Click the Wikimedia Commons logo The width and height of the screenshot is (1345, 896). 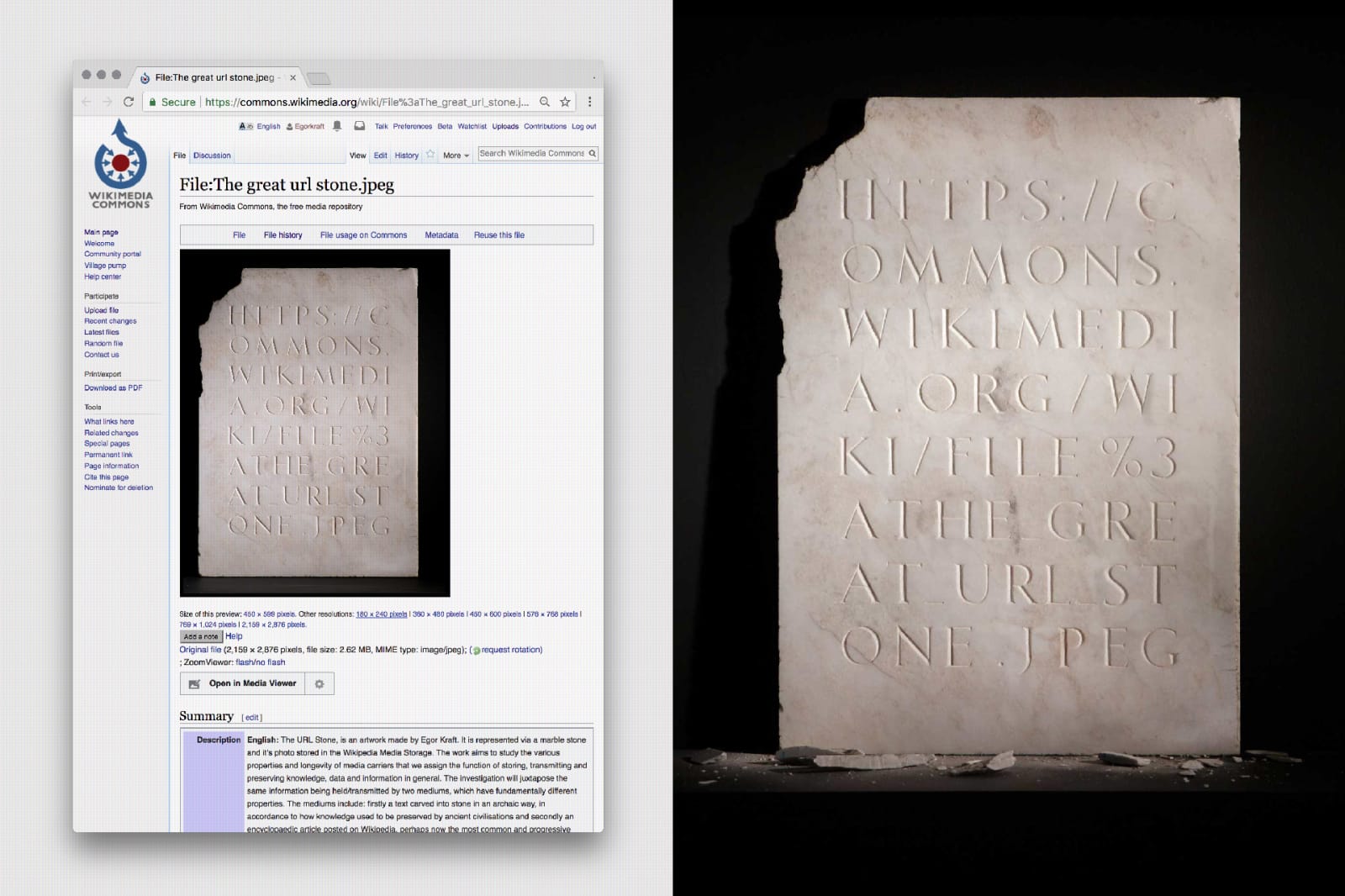121,164
